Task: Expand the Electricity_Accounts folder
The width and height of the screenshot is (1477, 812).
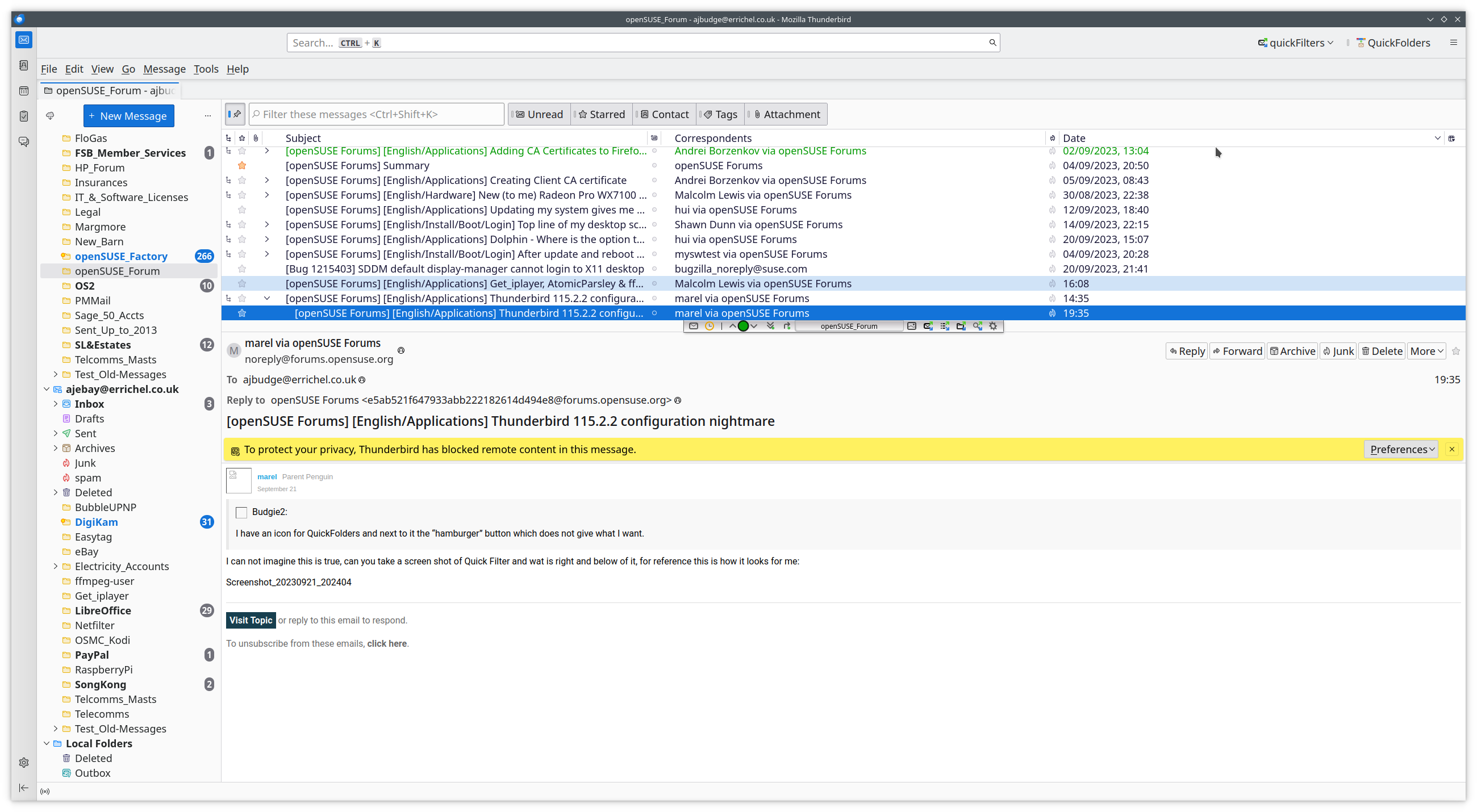Action: [56, 566]
